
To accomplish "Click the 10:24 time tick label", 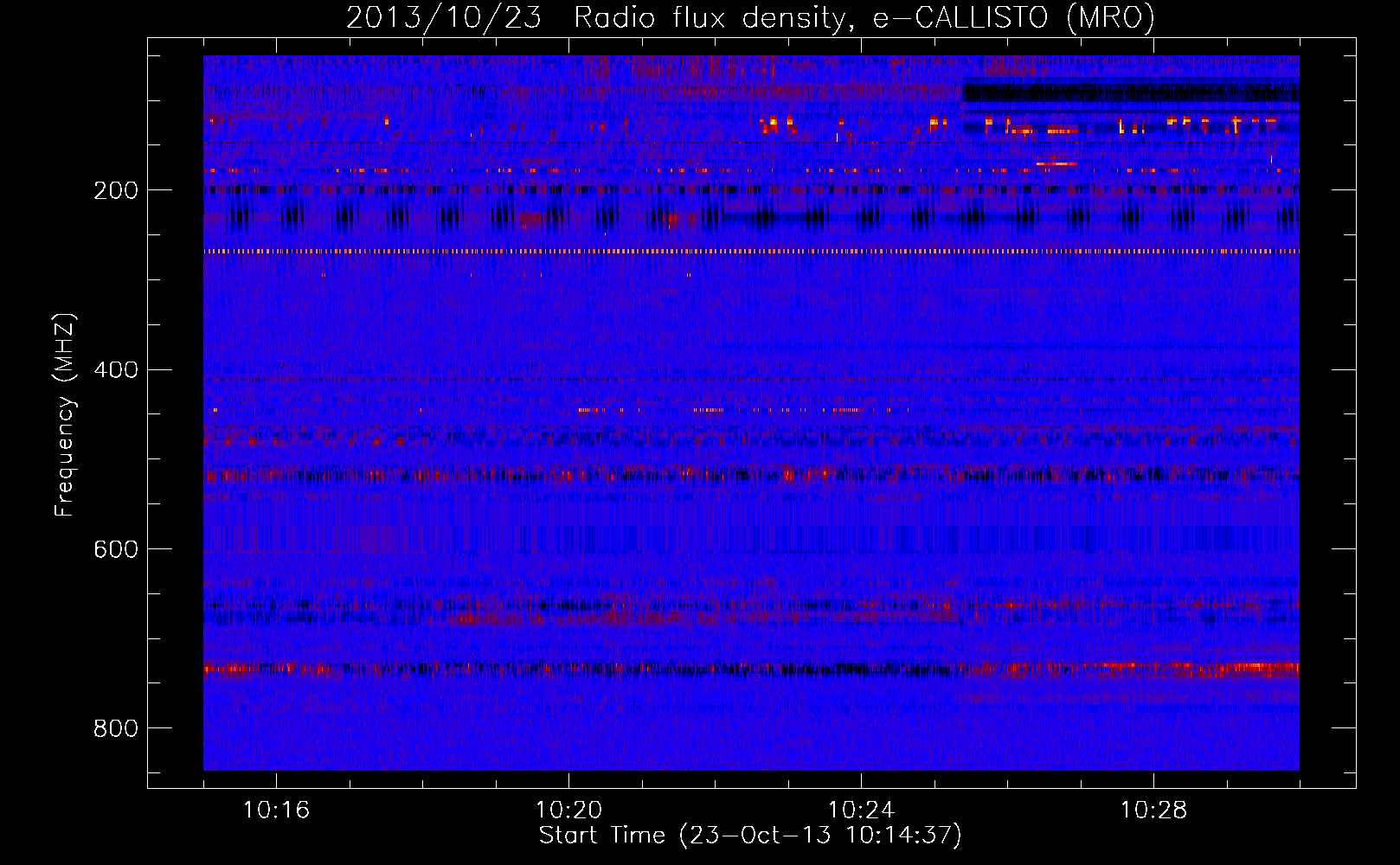I will pos(861,811).
